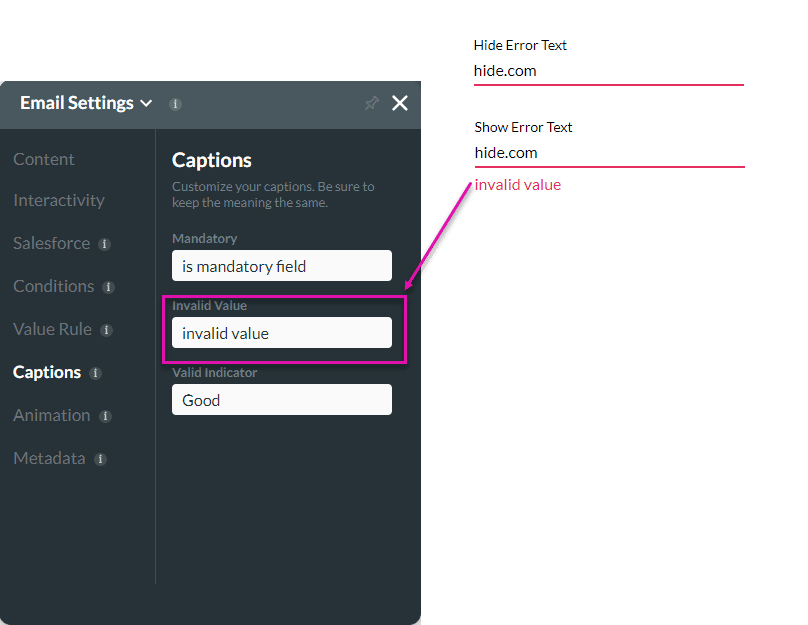The height and width of the screenshot is (625, 808).
Task: Switch to the Interactivity tab
Action: point(59,200)
